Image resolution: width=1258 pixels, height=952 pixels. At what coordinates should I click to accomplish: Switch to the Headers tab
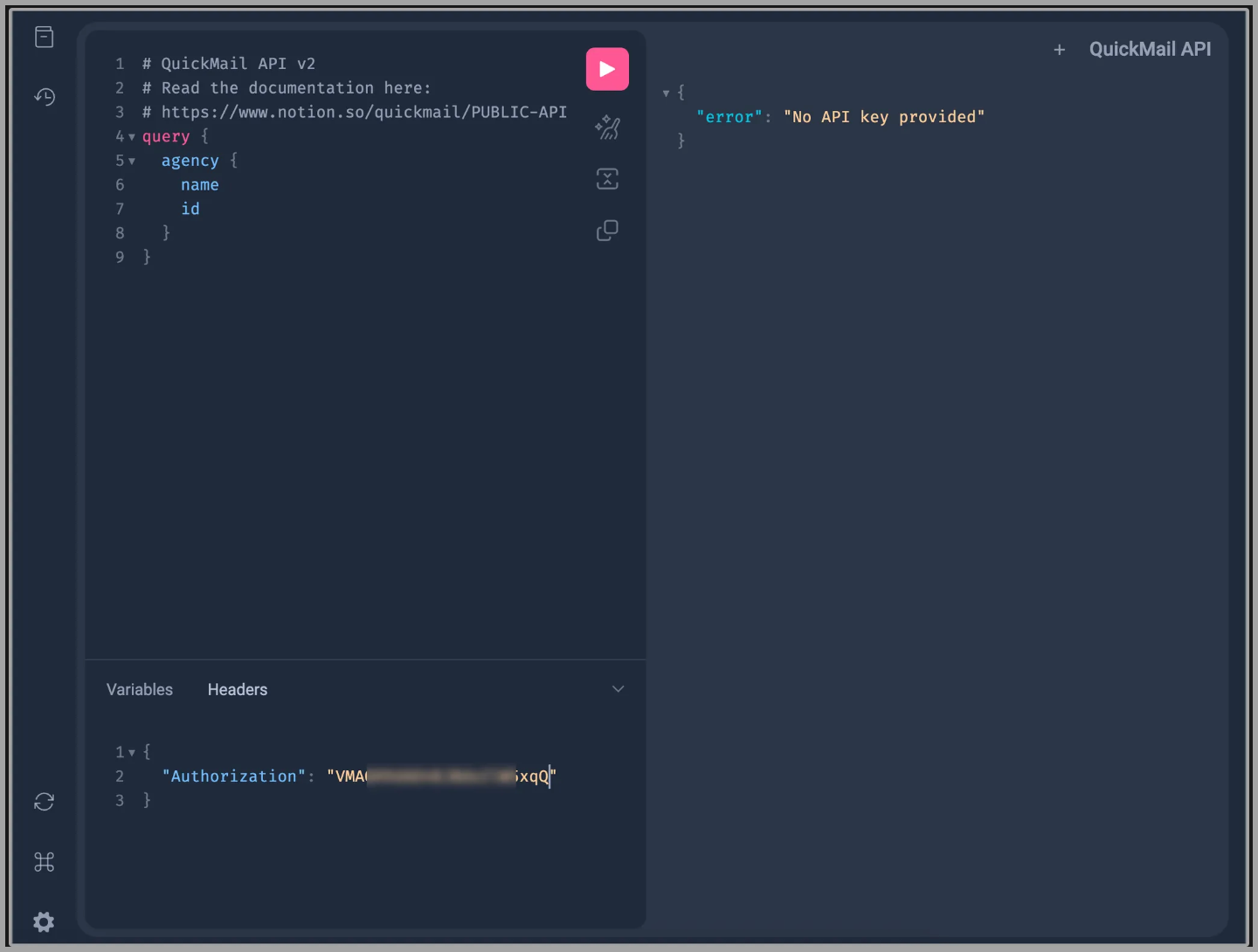[238, 689]
